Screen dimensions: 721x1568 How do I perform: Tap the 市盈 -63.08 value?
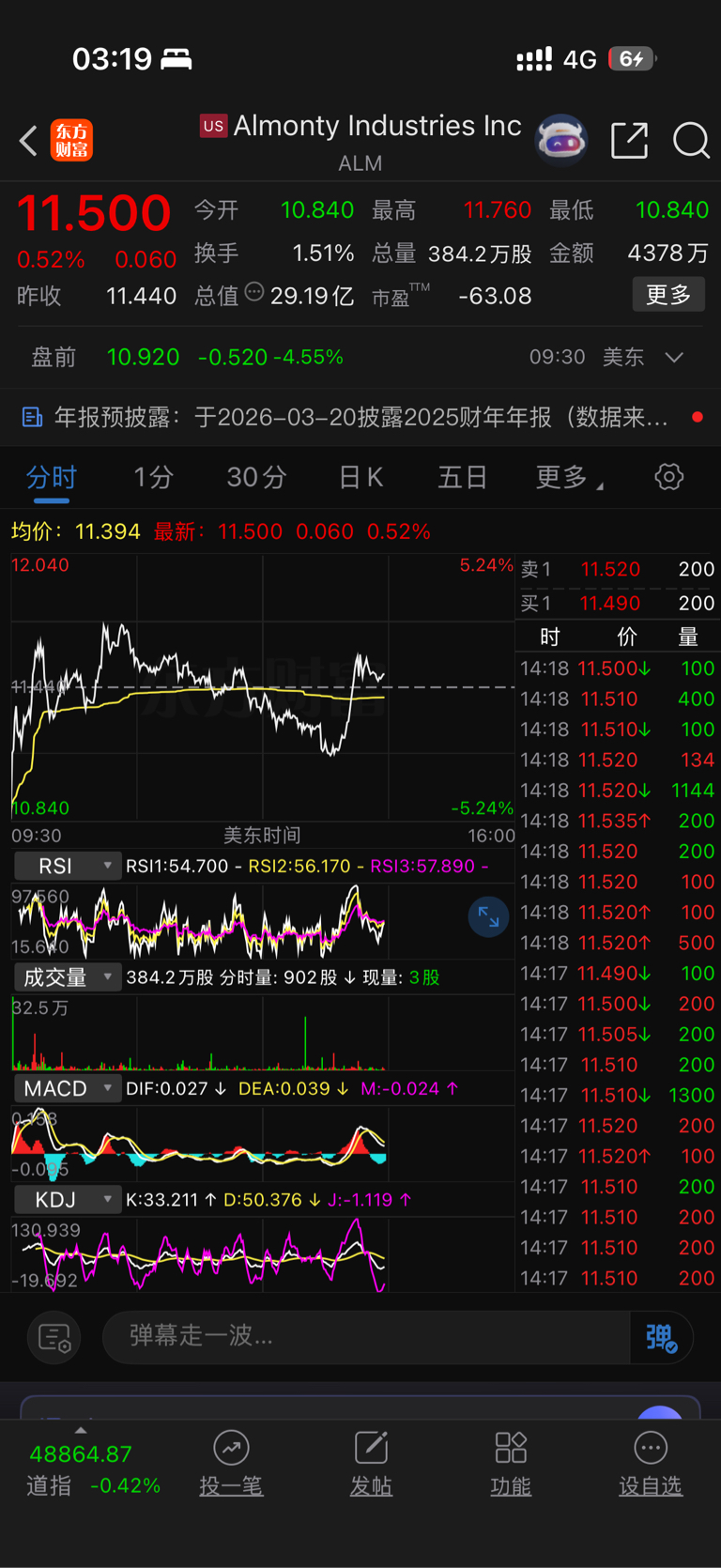pos(495,296)
